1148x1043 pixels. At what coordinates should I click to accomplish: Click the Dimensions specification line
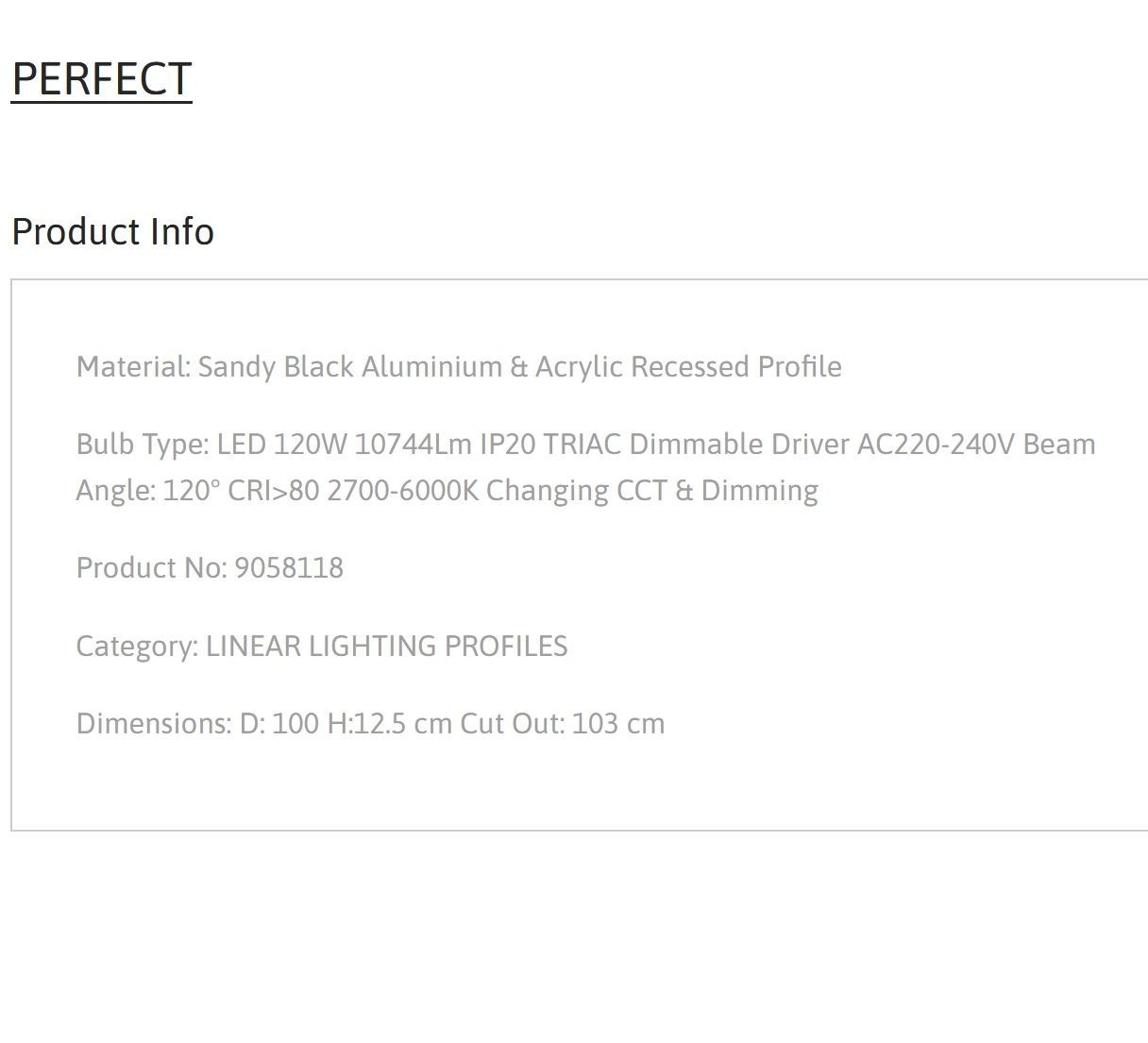370,724
